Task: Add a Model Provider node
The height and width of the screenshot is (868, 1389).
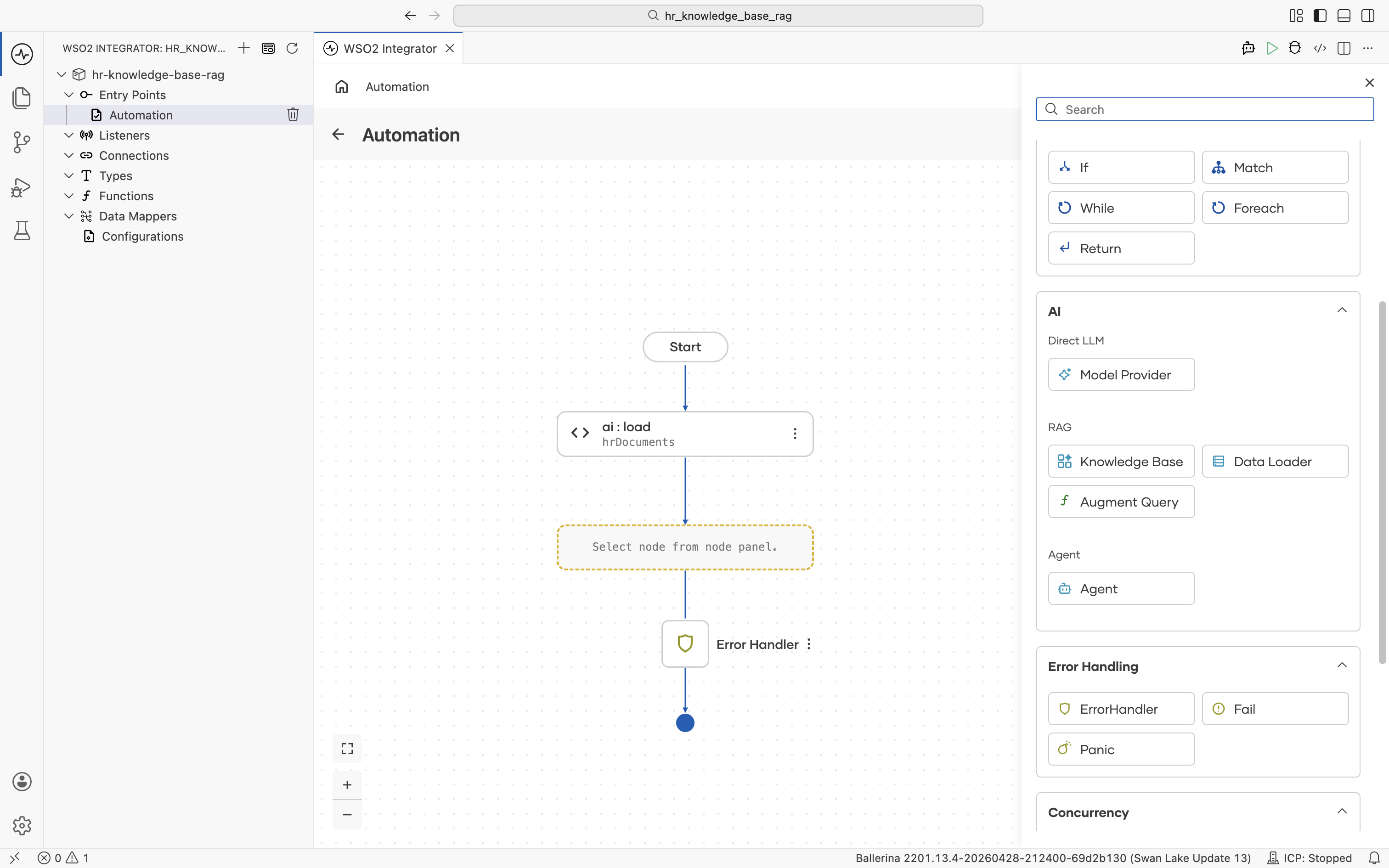Action: (x=1121, y=374)
